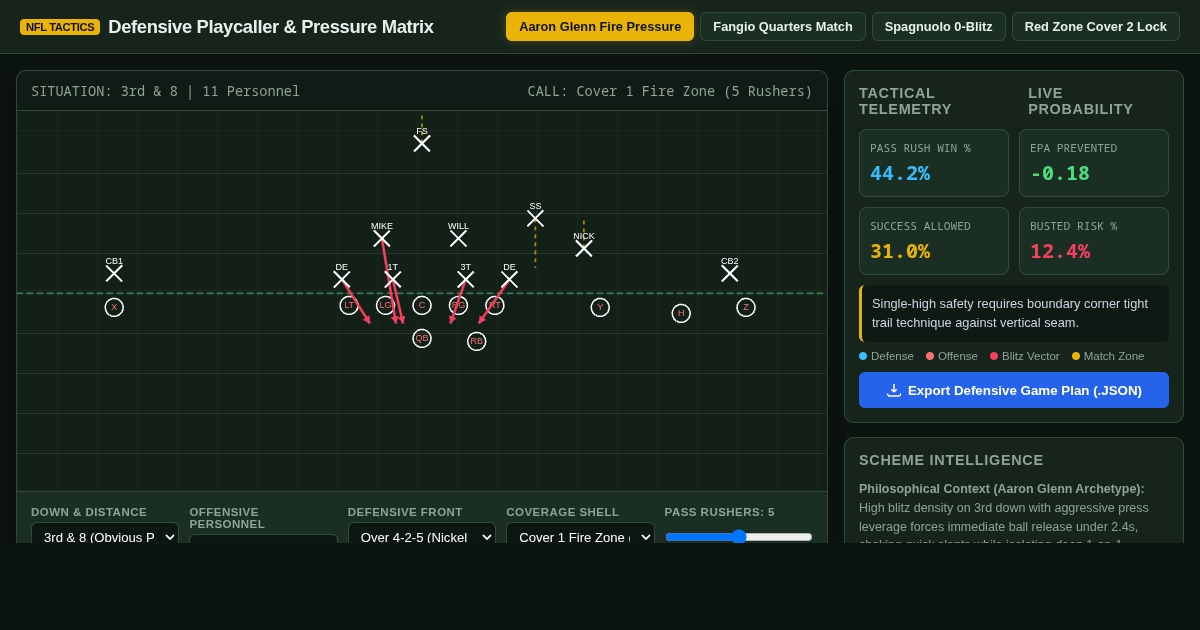Click the Offense legend label
Screen dimensions: 1200x630
pyautogui.click(x=959, y=356)
